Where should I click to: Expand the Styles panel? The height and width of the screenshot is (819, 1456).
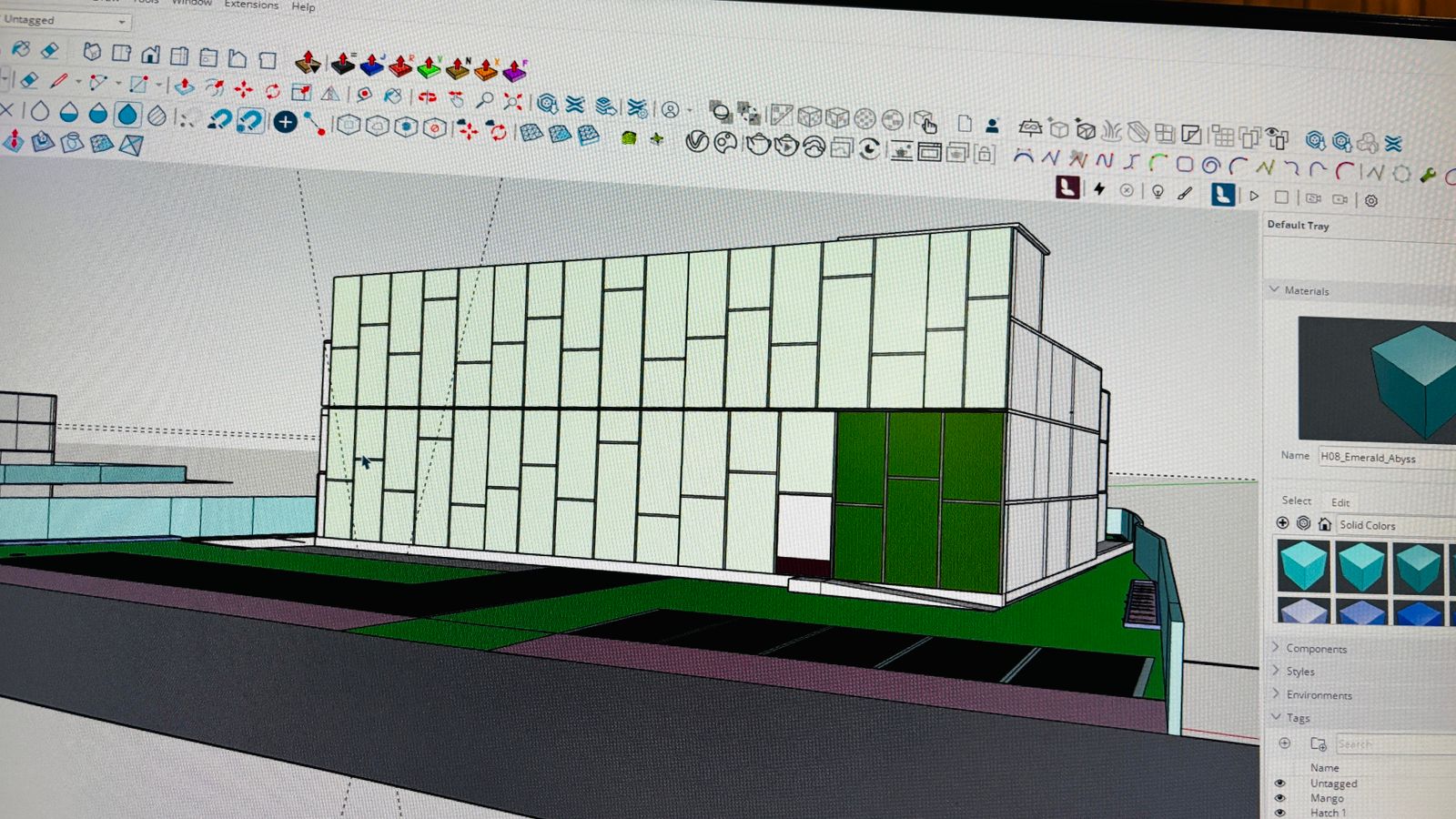1275,670
